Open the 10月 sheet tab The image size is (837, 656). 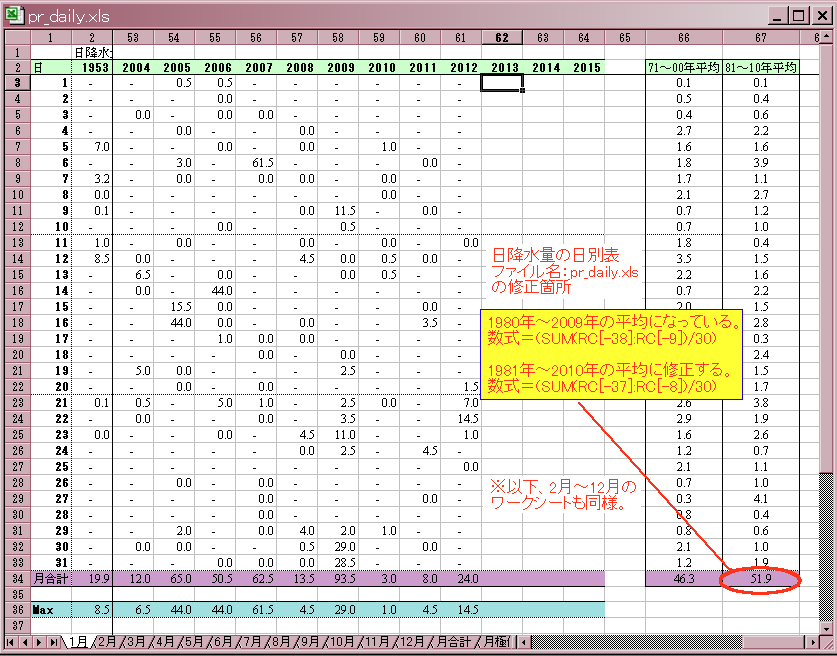tap(341, 642)
